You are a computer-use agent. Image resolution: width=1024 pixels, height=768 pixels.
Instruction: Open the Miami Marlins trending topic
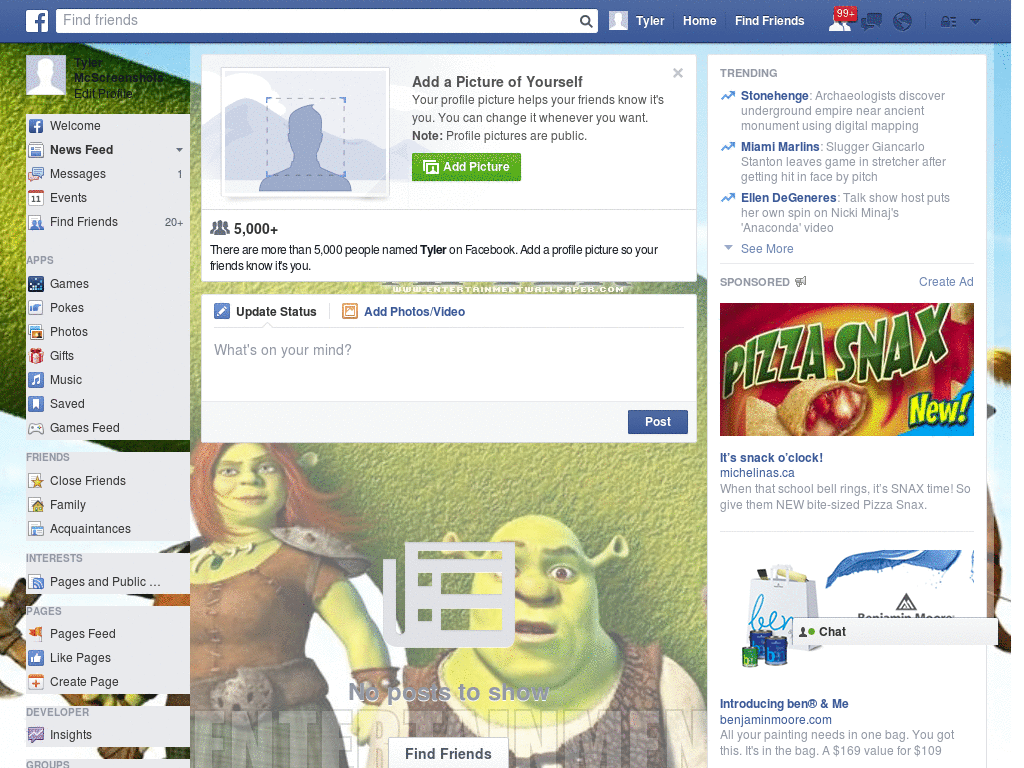[780, 147]
